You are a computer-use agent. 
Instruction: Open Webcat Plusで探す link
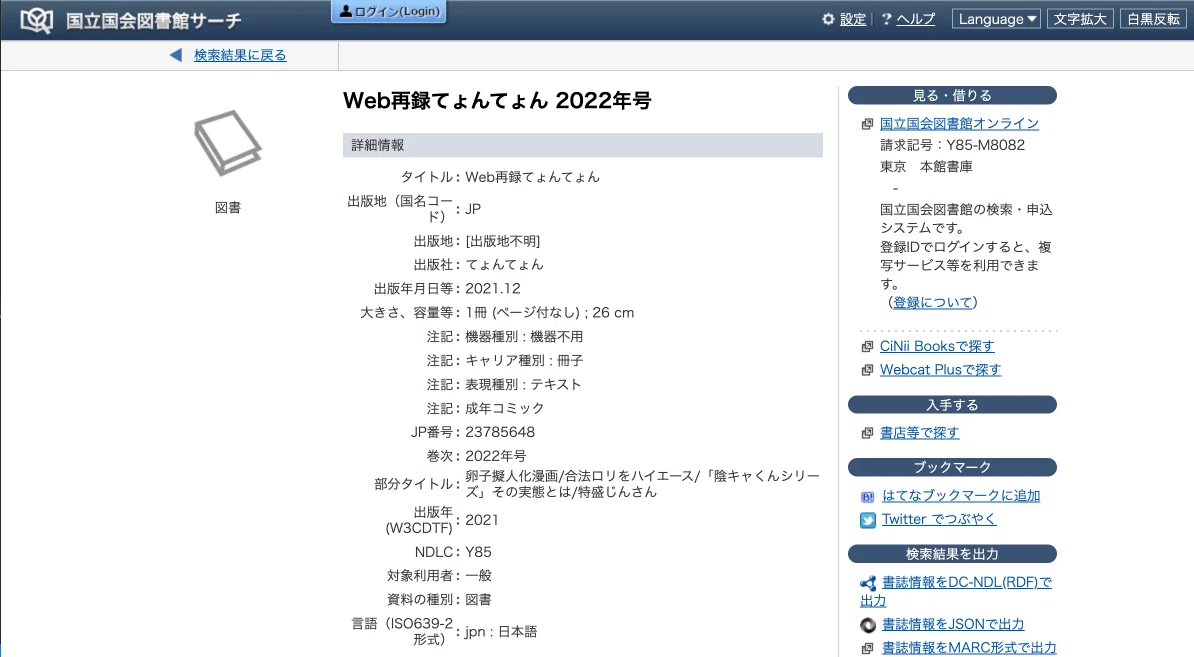click(940, 369)
